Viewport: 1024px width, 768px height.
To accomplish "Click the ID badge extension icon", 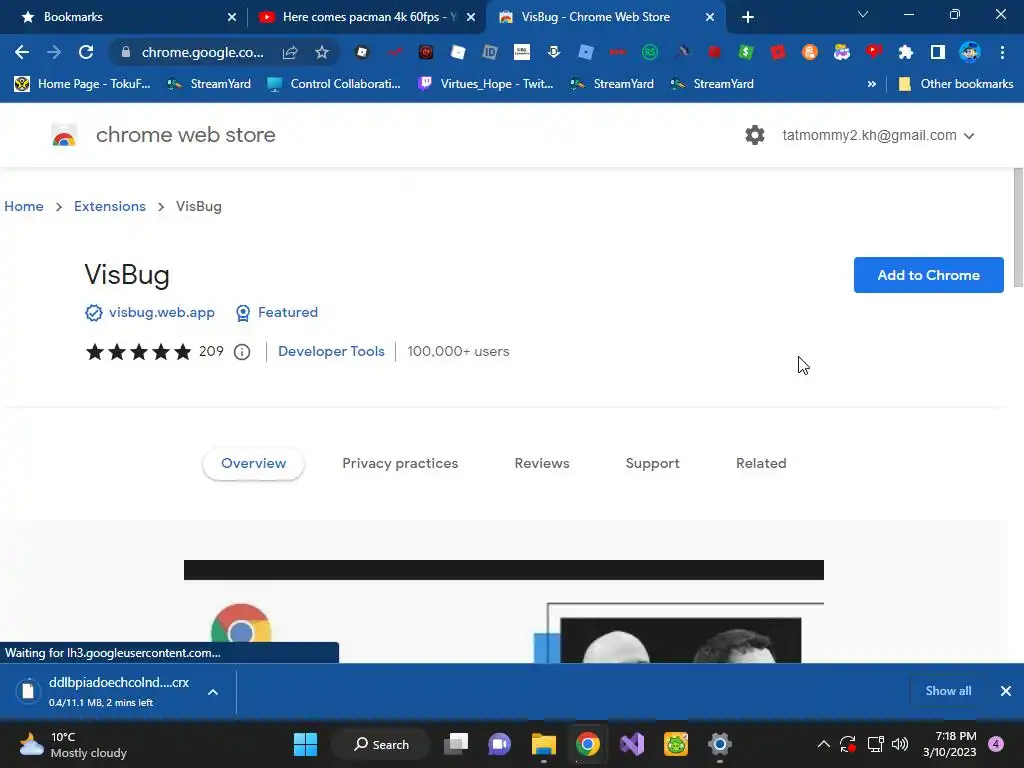I will (490, 52).
